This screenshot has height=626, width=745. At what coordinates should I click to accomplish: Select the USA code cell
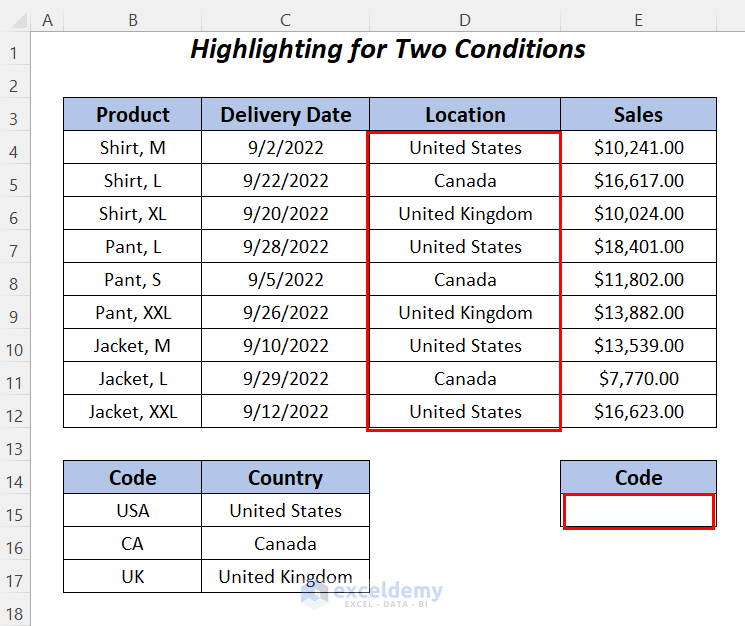pos(132,511)
